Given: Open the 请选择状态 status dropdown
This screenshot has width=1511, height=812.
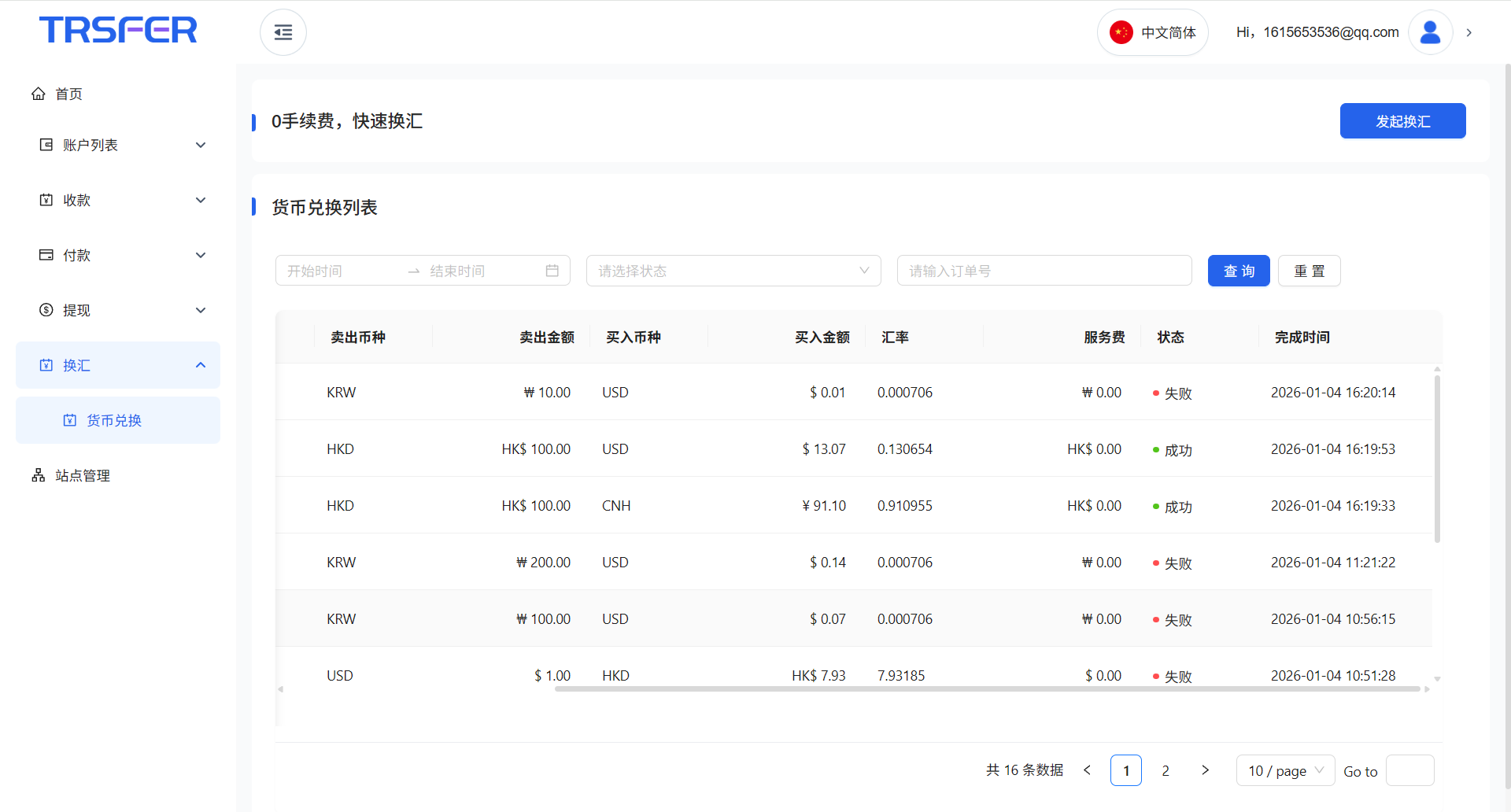Looking at the screenshot, I should (733, 271).
